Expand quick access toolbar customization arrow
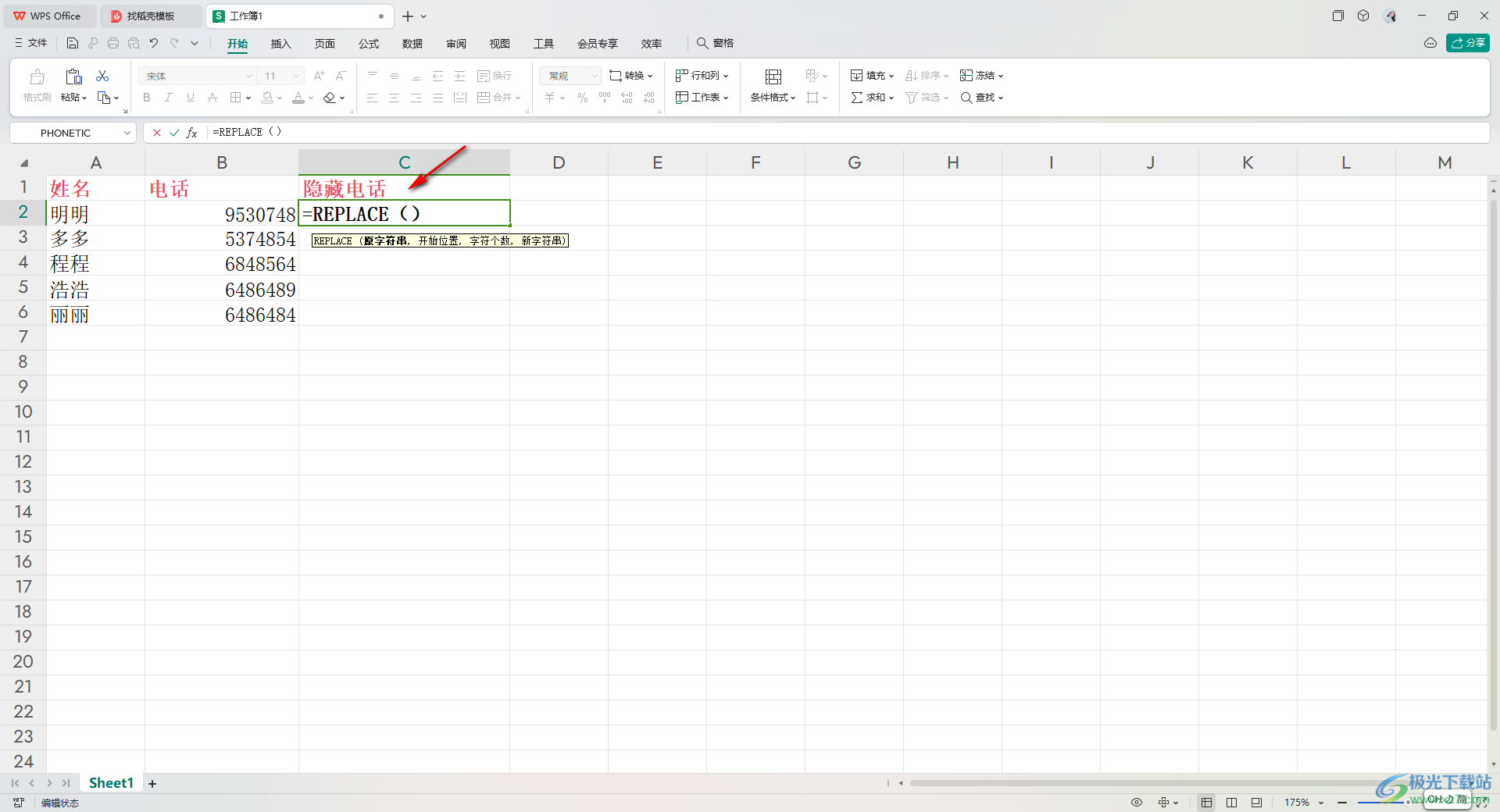The width and height of the screenshot is (1500, 812). click(195, 43)
